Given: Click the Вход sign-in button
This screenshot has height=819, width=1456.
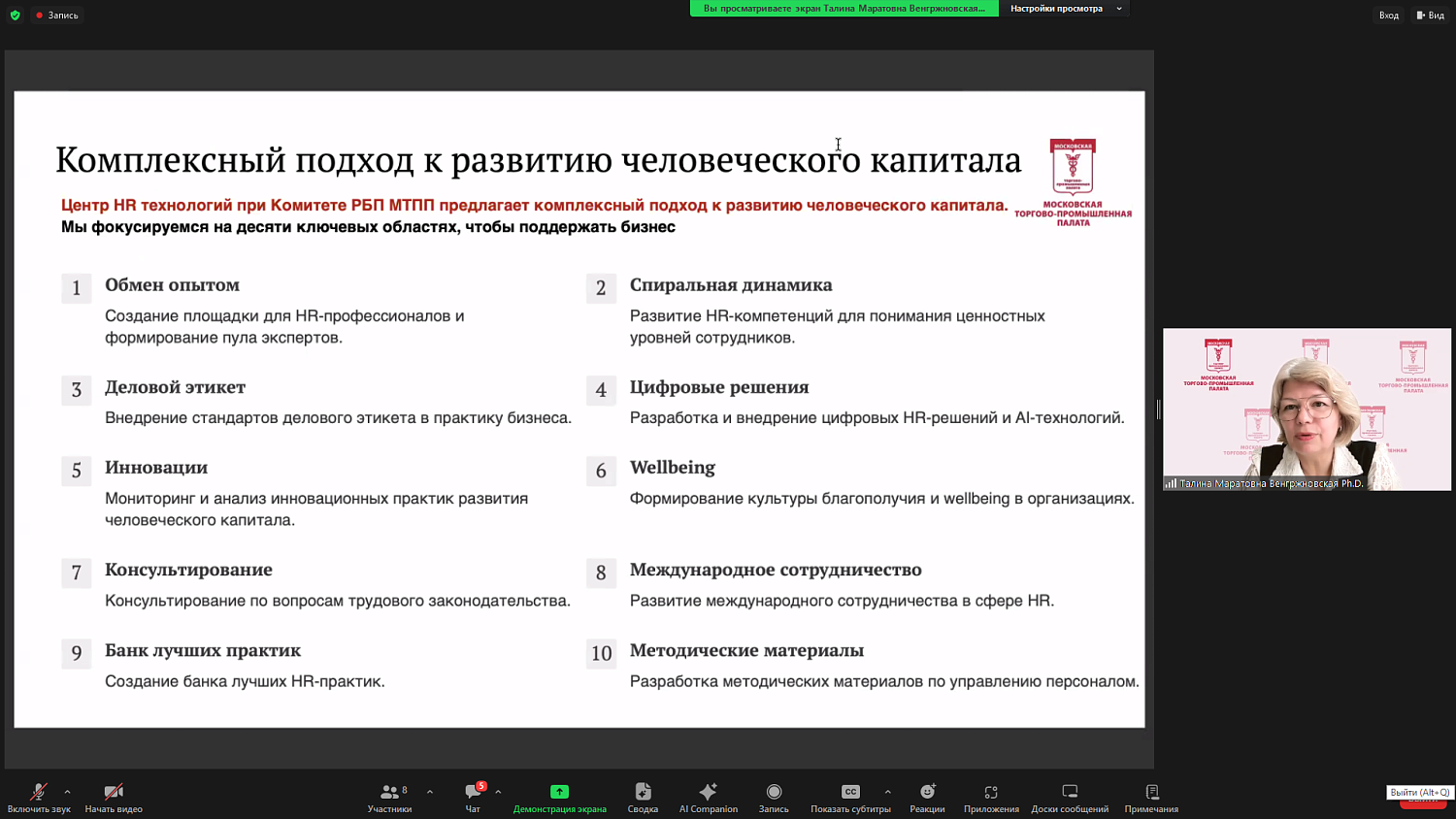Looking at the screenshot, I should (x=1388, y=15).
